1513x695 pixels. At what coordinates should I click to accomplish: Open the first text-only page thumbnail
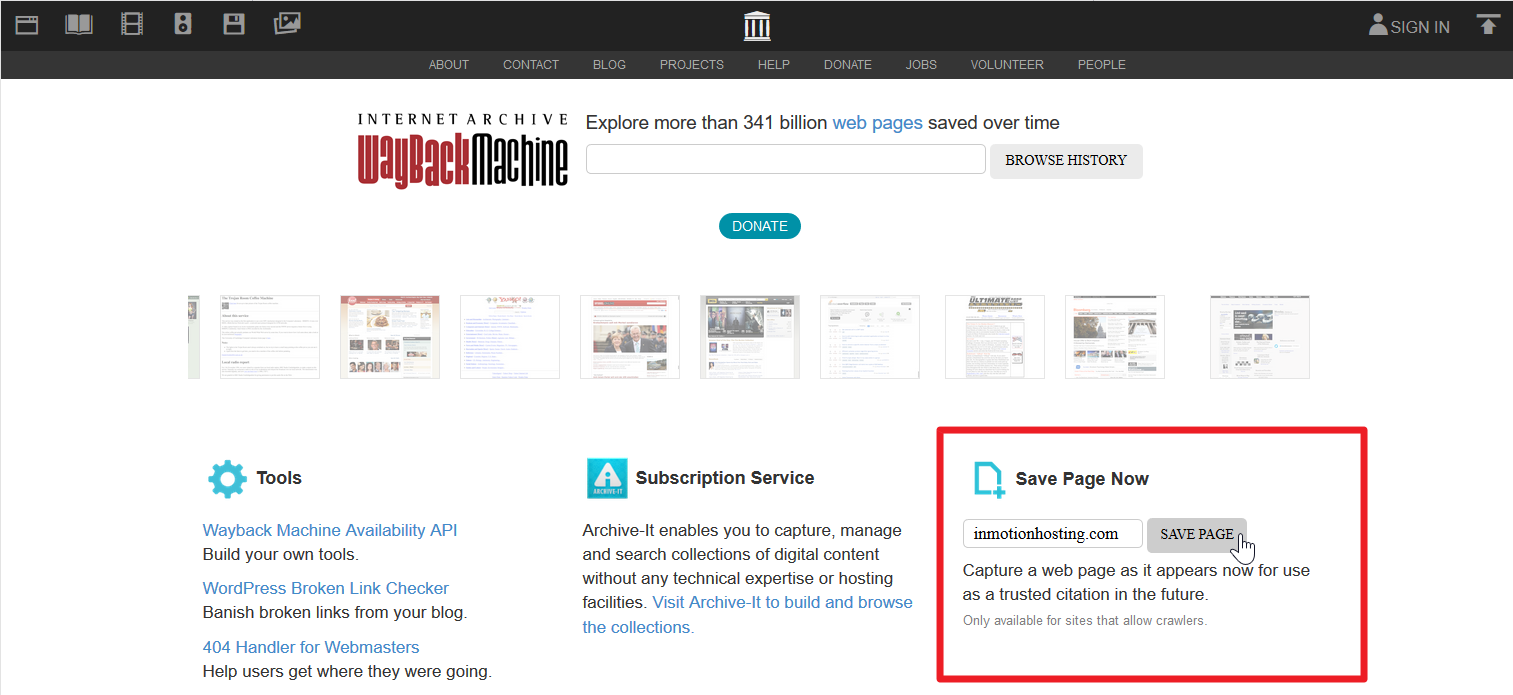coord(270,337)
